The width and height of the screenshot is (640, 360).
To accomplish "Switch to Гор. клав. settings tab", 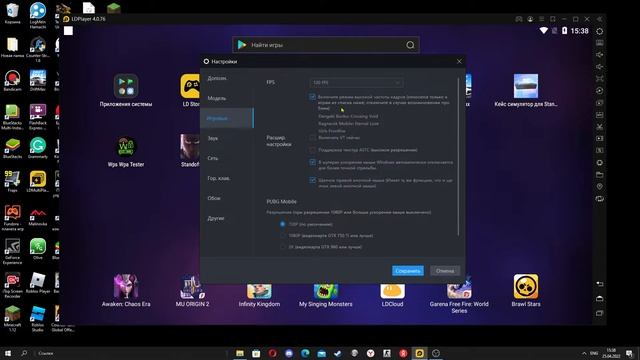I will pyautogui.click(x=227, y=178).
